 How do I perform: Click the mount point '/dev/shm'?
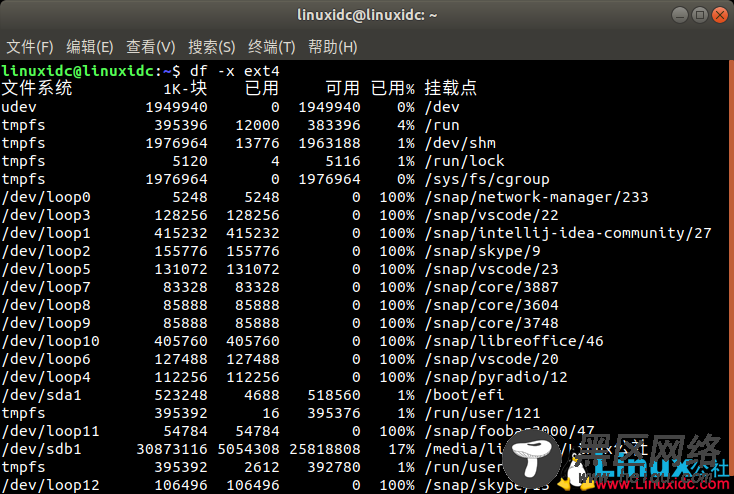(460, 143)
